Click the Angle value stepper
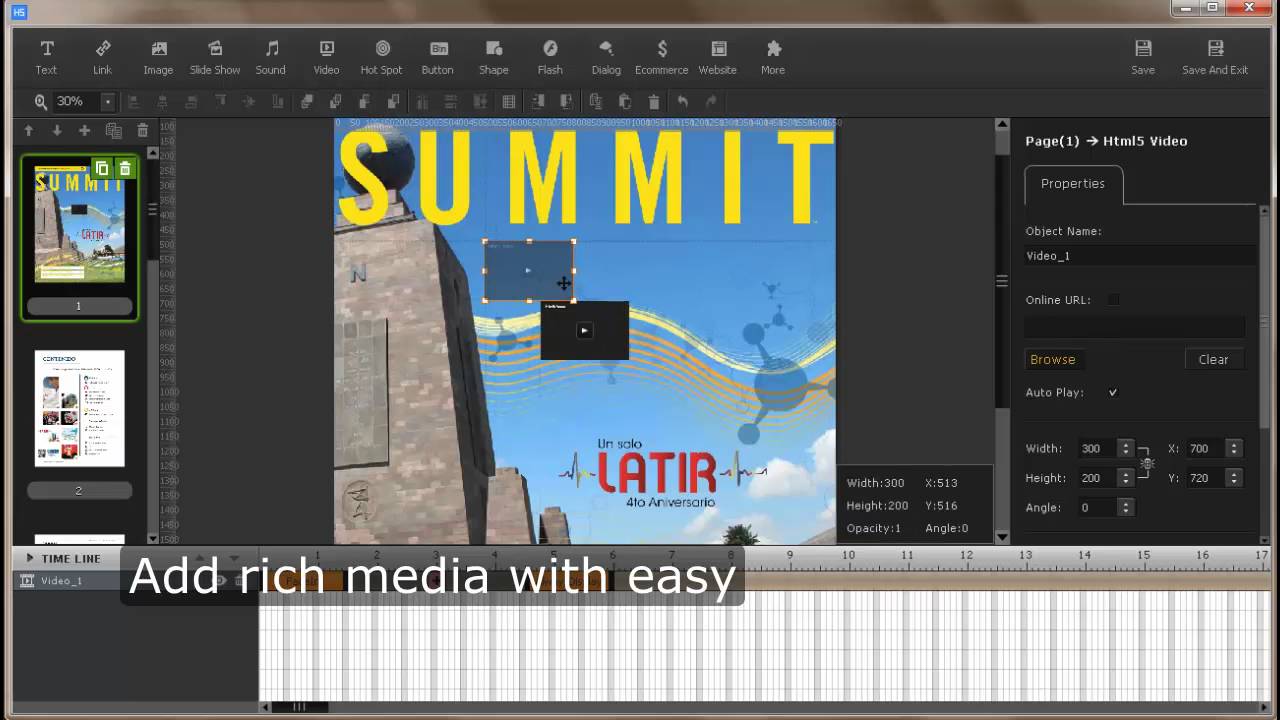This screenshot has height=720, width=1280. click(1125, 508)
